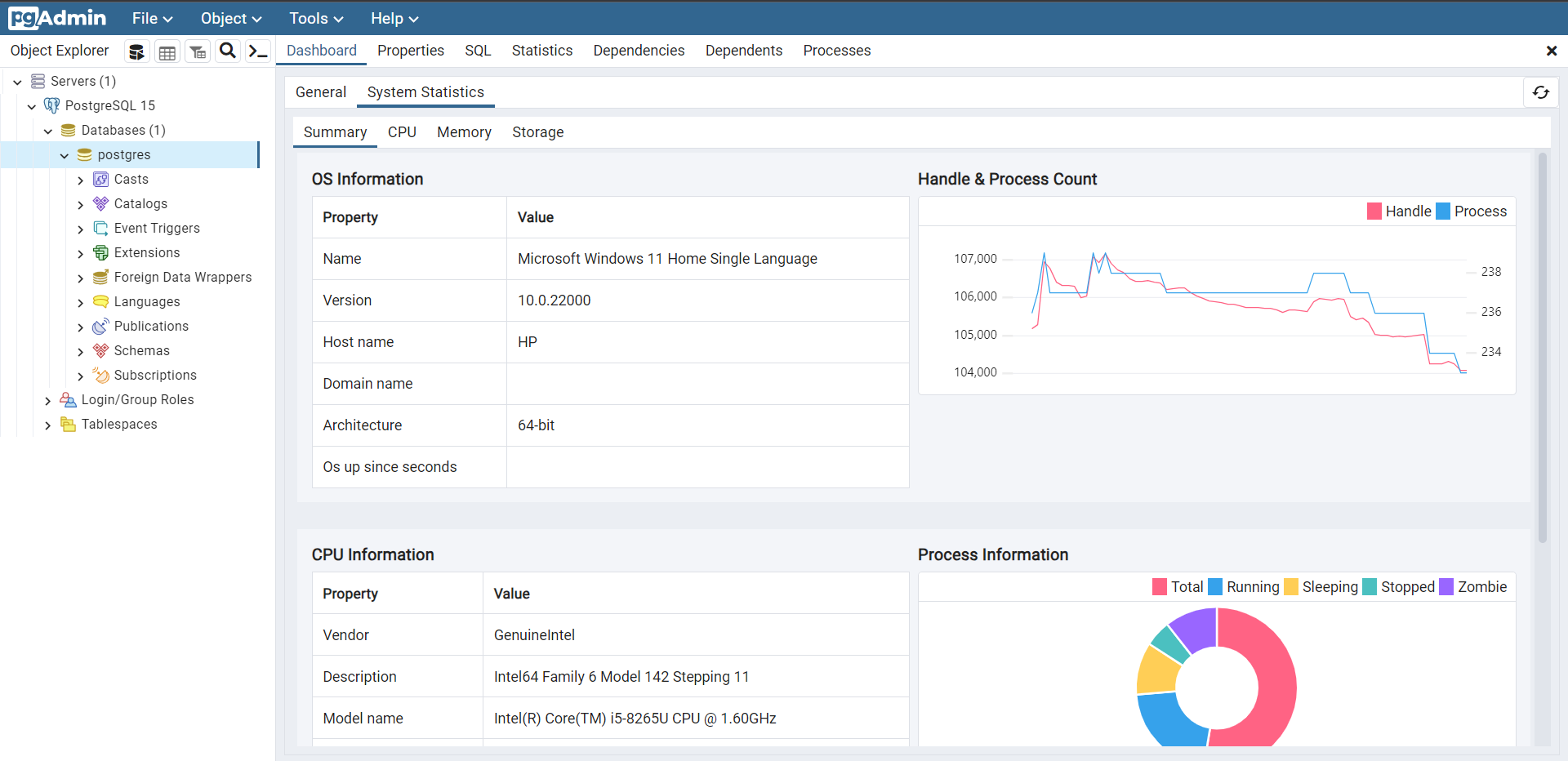Viewport: 1568px width, 761px height.
Task: Switch to the Dependencies tab
Action: point(639,51)
